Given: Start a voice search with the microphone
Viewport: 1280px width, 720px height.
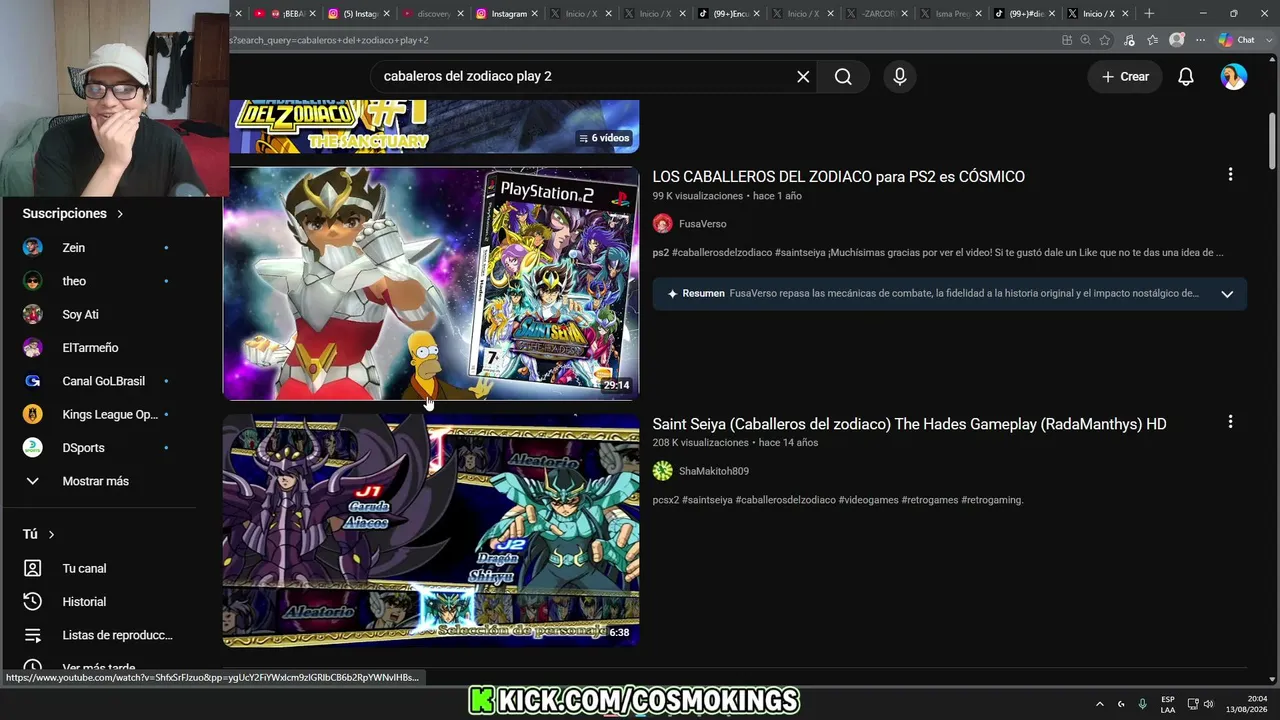Looking at the screenshot, I should point(900,77).
